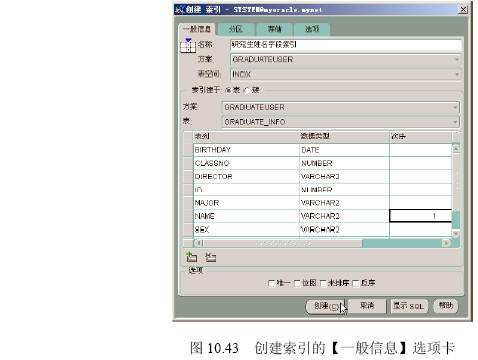Click the VARCHAR2 type cell in MAJOR row

[344, 203]
